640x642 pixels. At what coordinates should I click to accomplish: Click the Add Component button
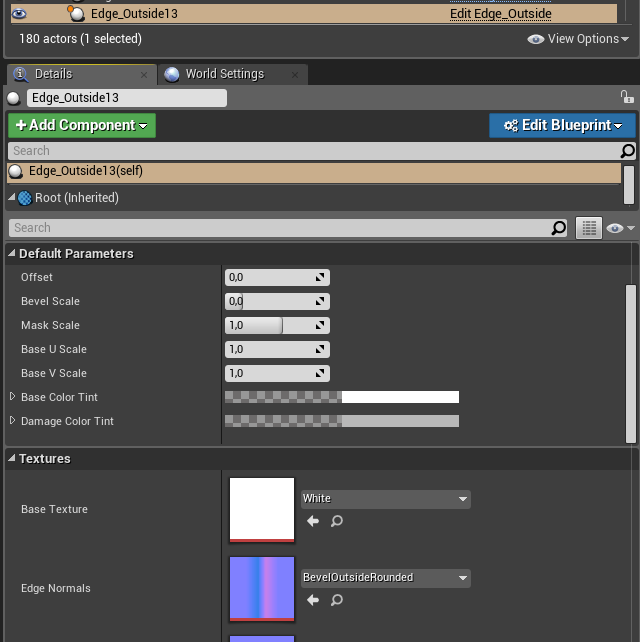(x=82, y=125)
